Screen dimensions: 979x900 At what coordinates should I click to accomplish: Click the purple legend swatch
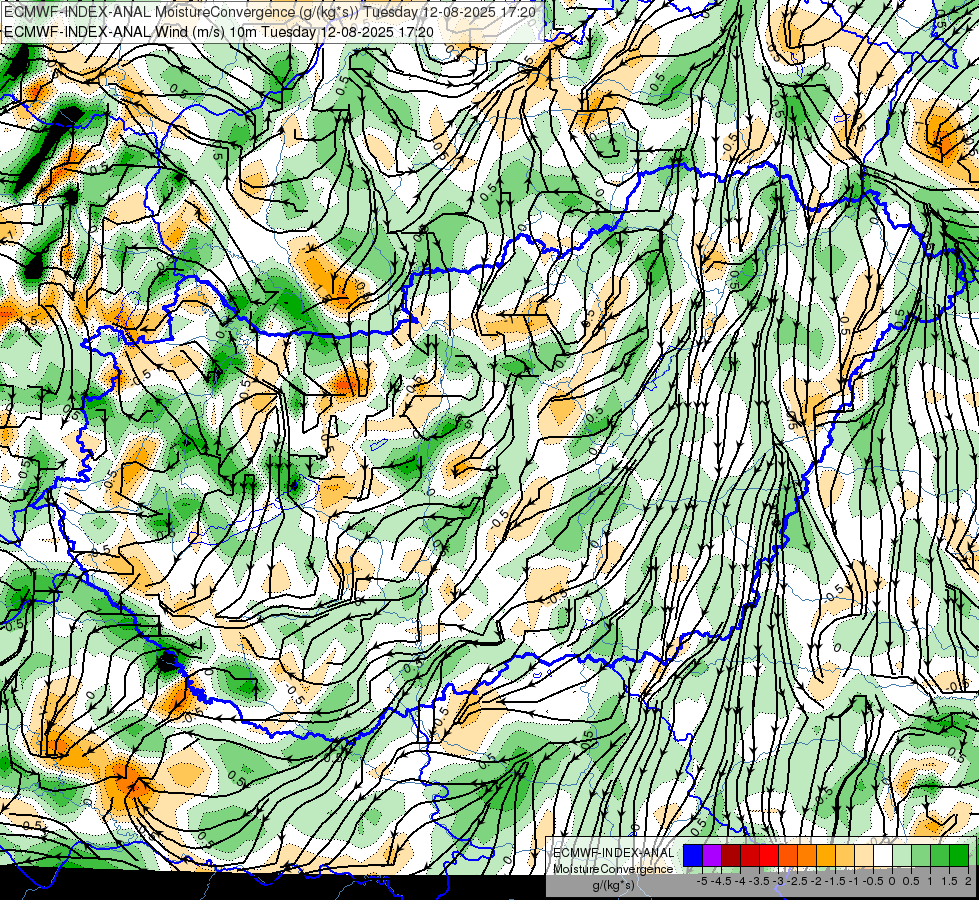tap(712, 855)
